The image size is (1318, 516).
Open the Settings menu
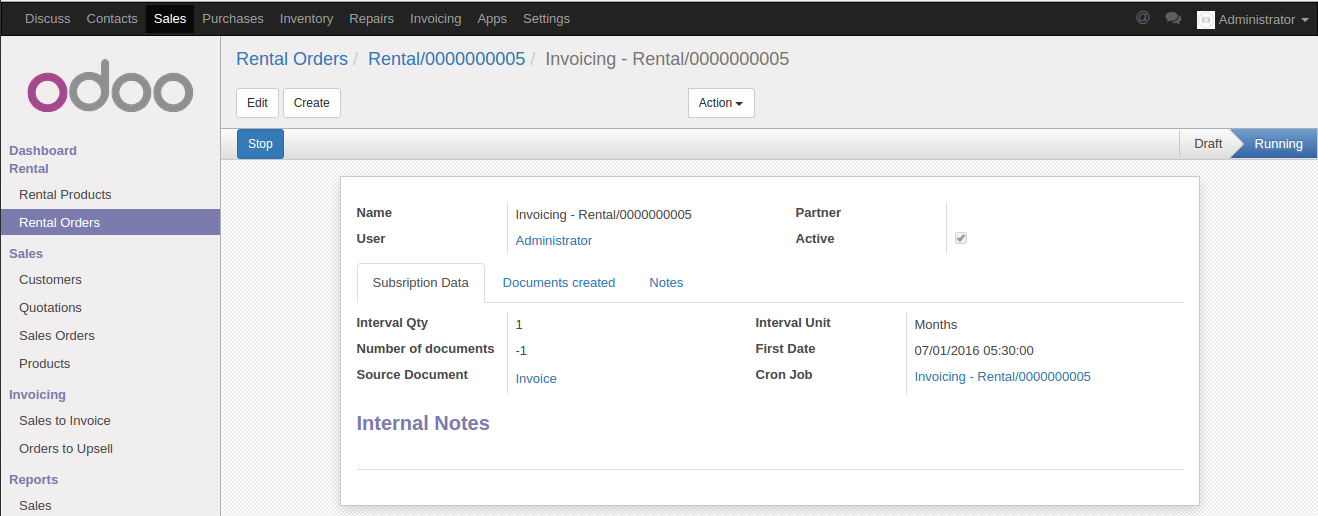pos(546,19)
